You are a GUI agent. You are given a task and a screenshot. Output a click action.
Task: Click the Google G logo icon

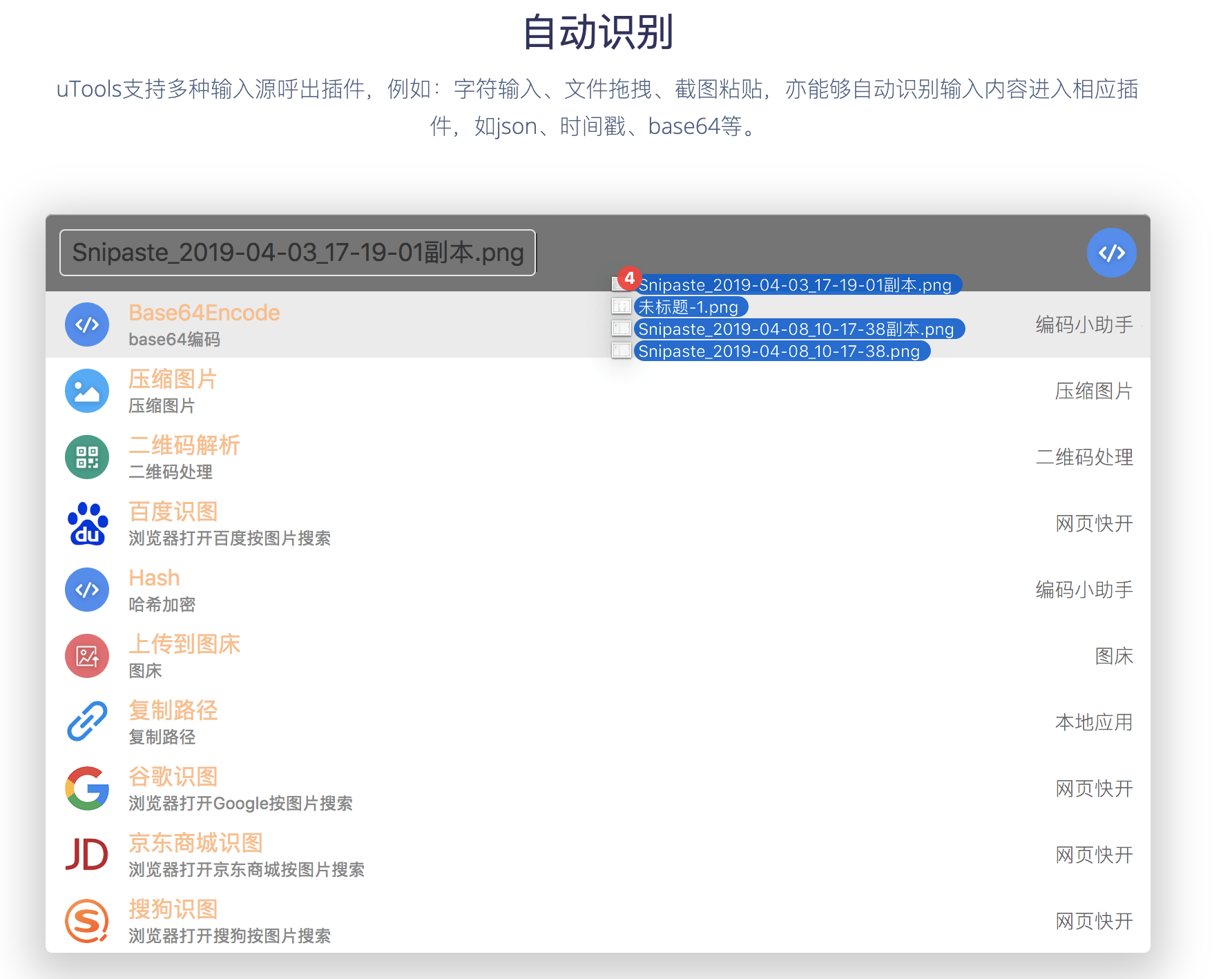[x=87, y=788]
